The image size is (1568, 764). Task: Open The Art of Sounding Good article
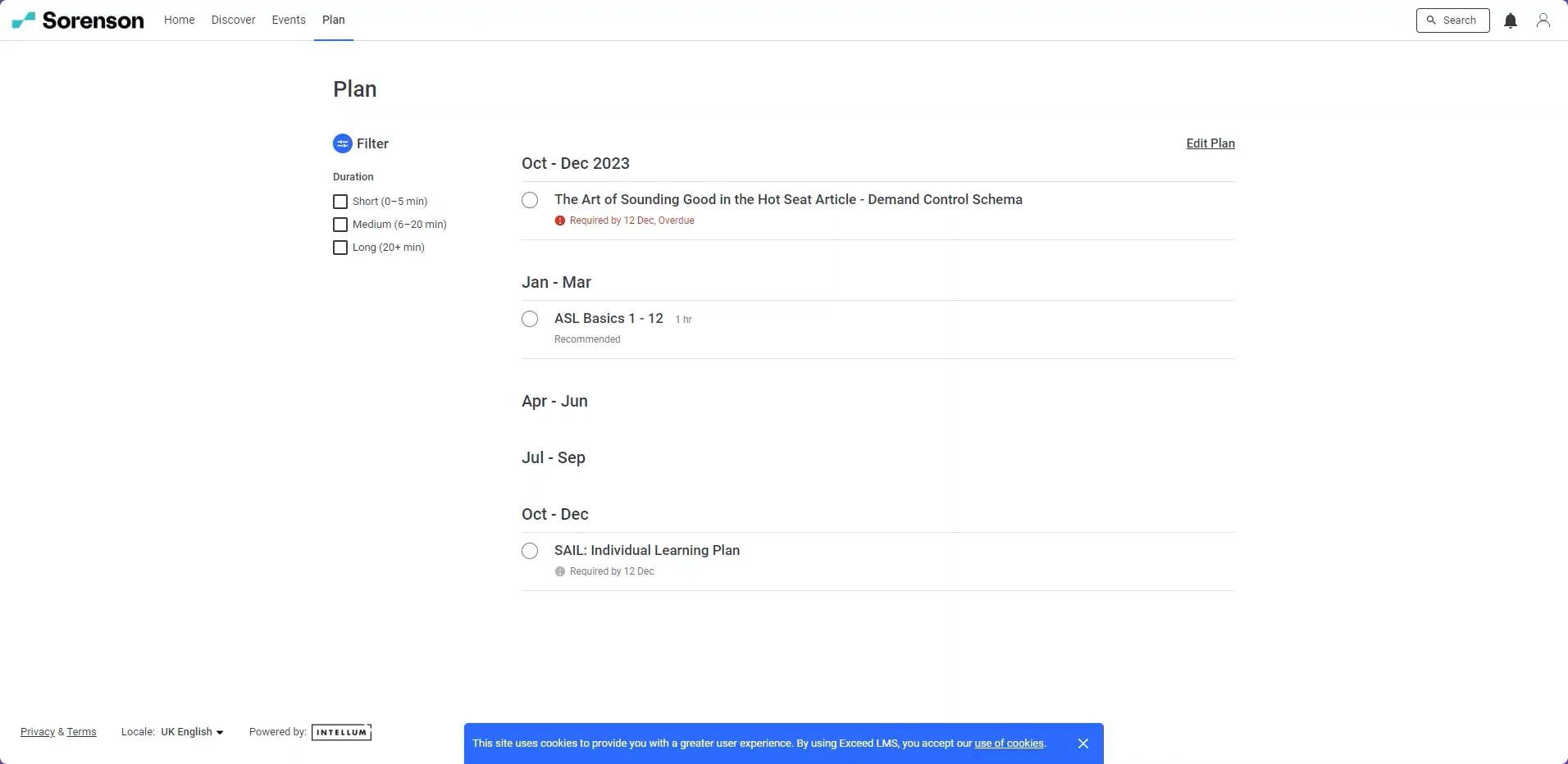pos(788,199)
